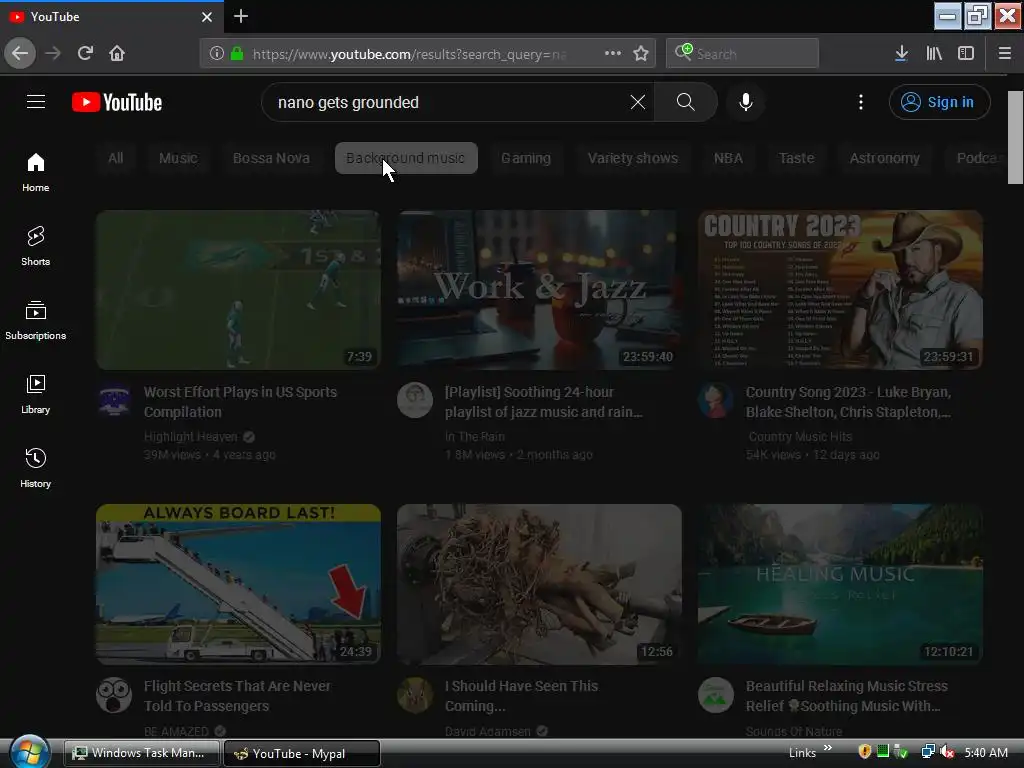Select the Bossa Nova filter chip
The width and height of the screenshot is (1024, 768).
point(271,158)
